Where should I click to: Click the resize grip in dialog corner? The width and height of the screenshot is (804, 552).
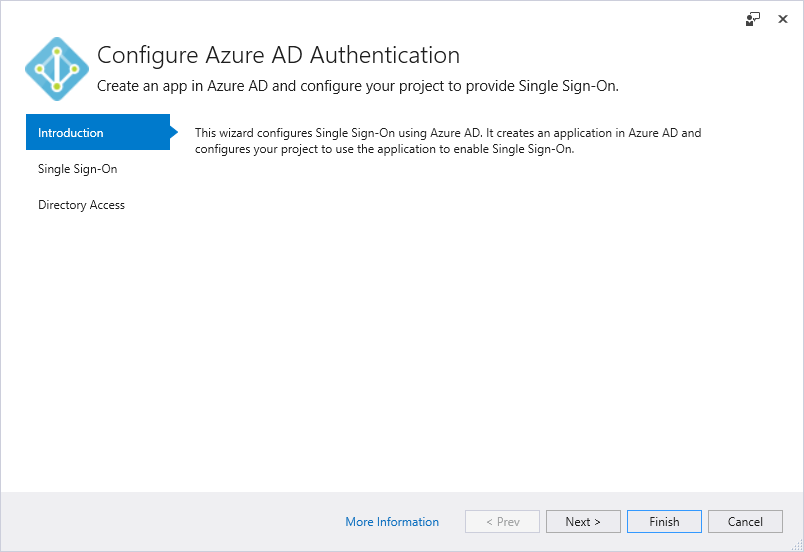(797, 545)
